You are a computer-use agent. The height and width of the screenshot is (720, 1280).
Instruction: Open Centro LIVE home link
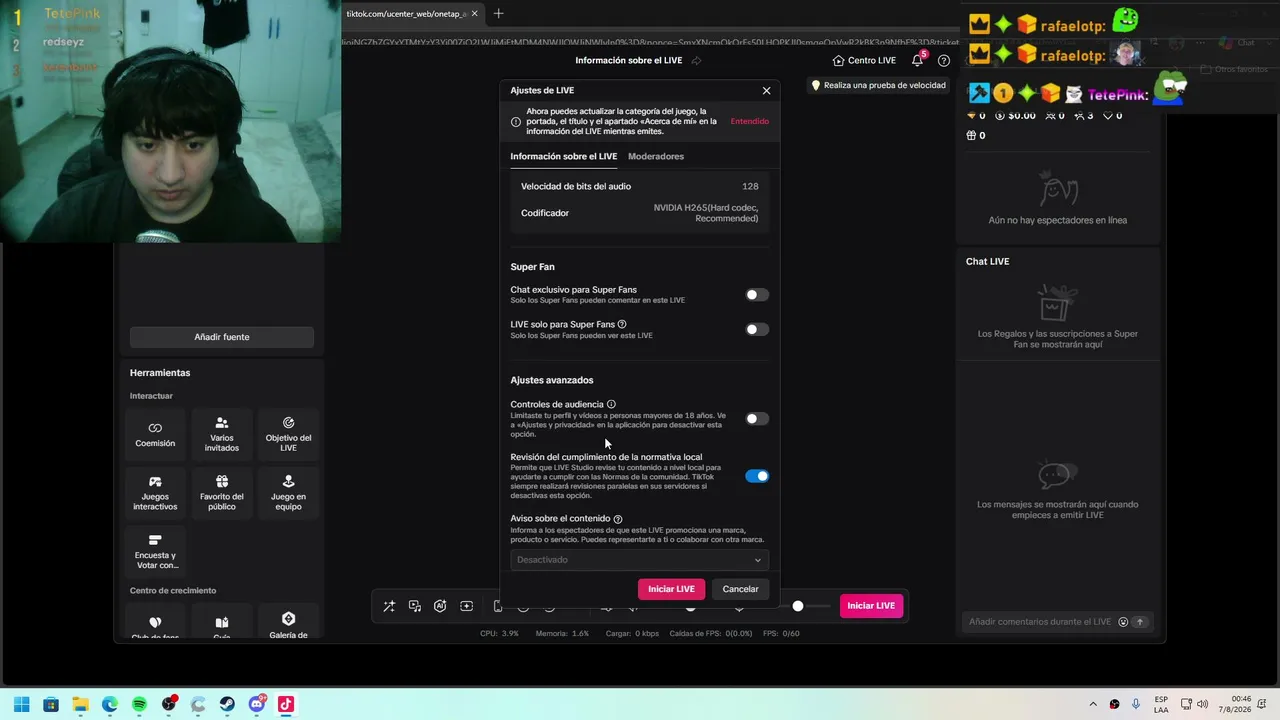coord(864,60)
